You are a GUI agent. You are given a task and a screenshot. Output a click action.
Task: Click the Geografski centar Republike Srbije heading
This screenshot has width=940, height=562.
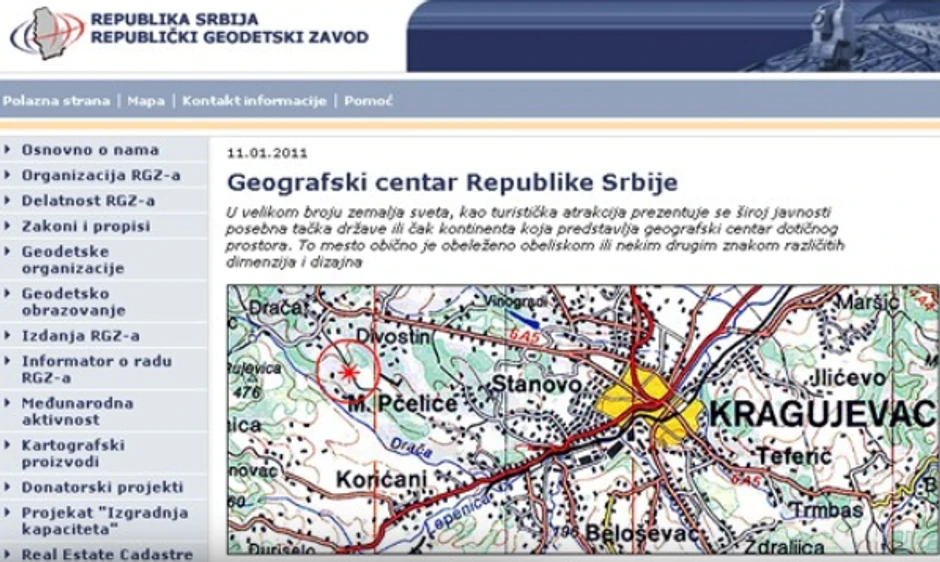coord(453,182)
